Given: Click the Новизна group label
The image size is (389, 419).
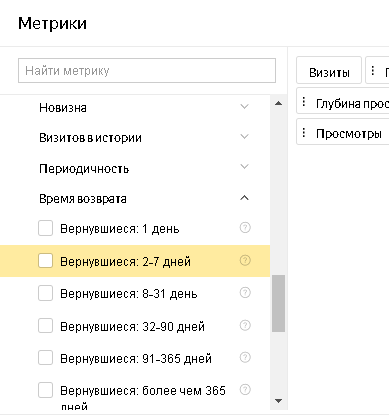Looking at the screenshot, I should [x=63, y=108].
